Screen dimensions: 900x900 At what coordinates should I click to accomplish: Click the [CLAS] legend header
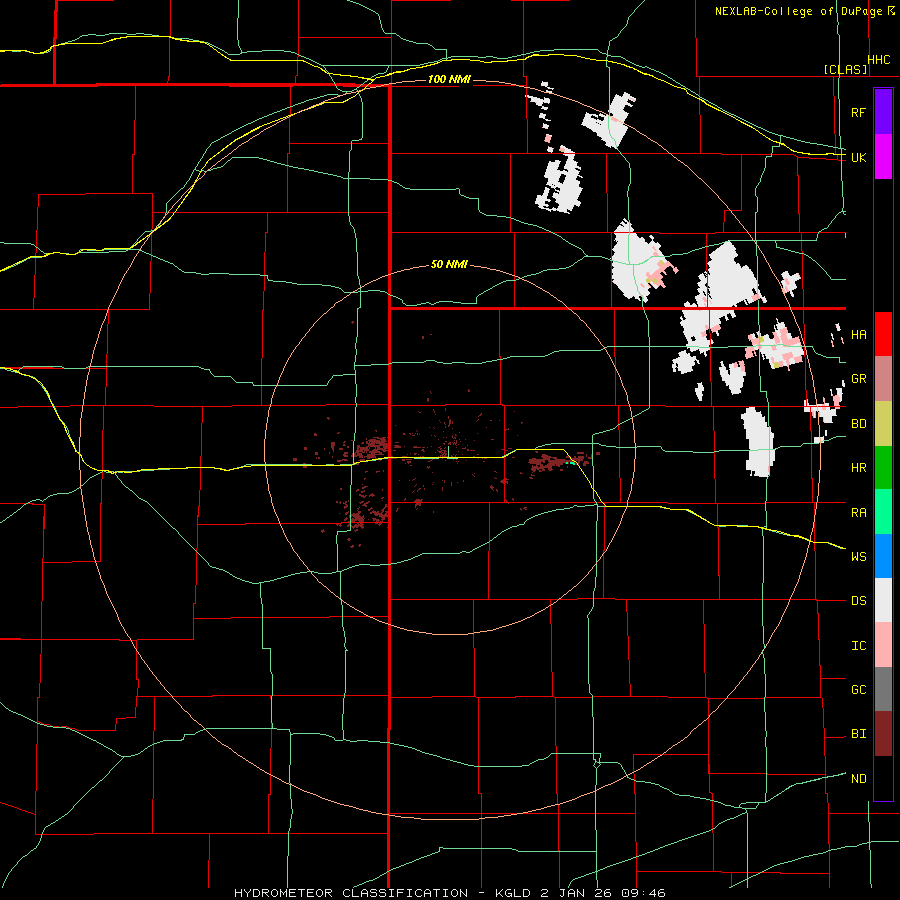[845, 69]
